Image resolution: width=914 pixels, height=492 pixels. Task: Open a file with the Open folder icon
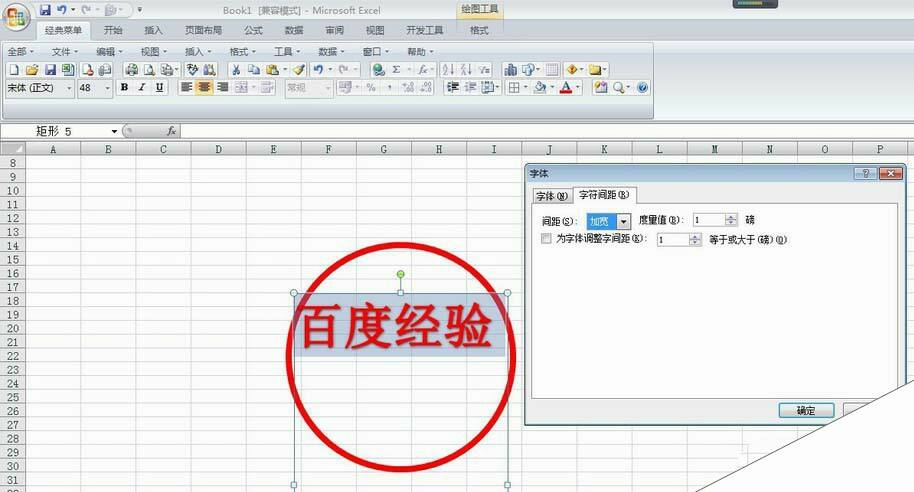point(32,70)
